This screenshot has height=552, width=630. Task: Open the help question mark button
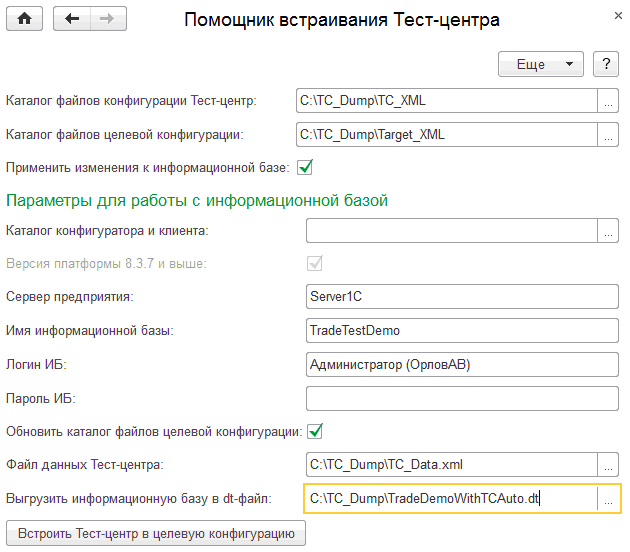point(606,64)
